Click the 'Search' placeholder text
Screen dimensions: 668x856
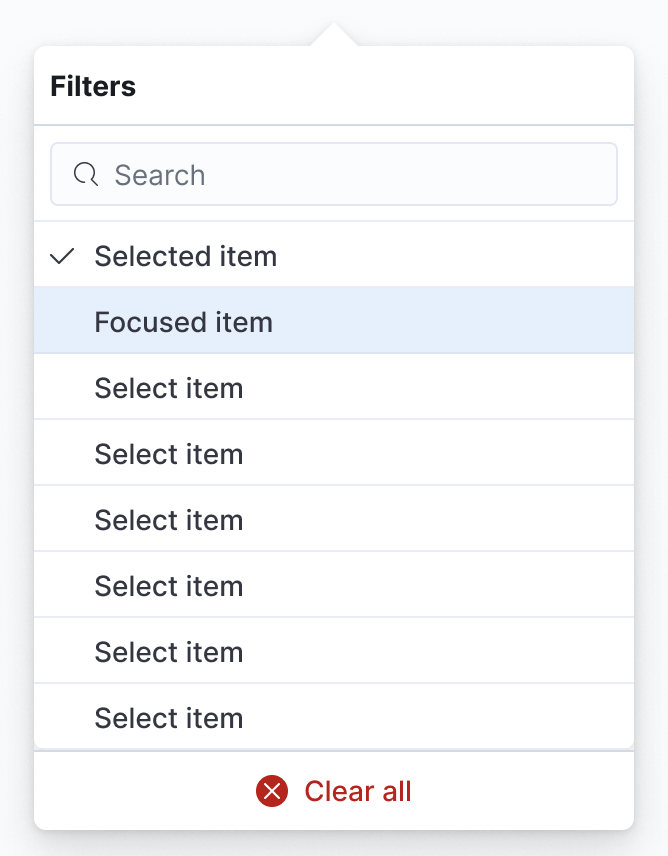(160, 175)
